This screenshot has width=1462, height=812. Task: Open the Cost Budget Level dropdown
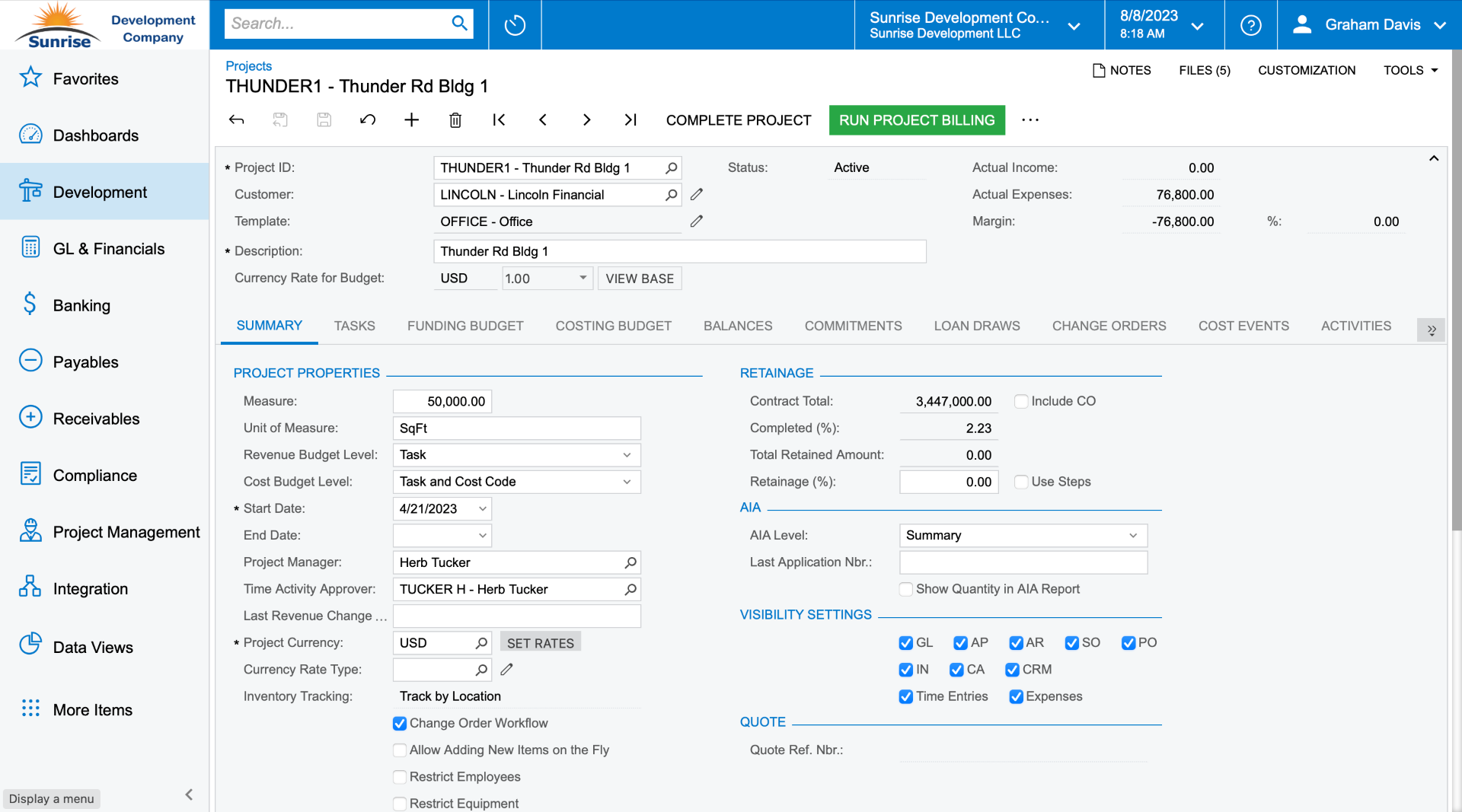627,481
